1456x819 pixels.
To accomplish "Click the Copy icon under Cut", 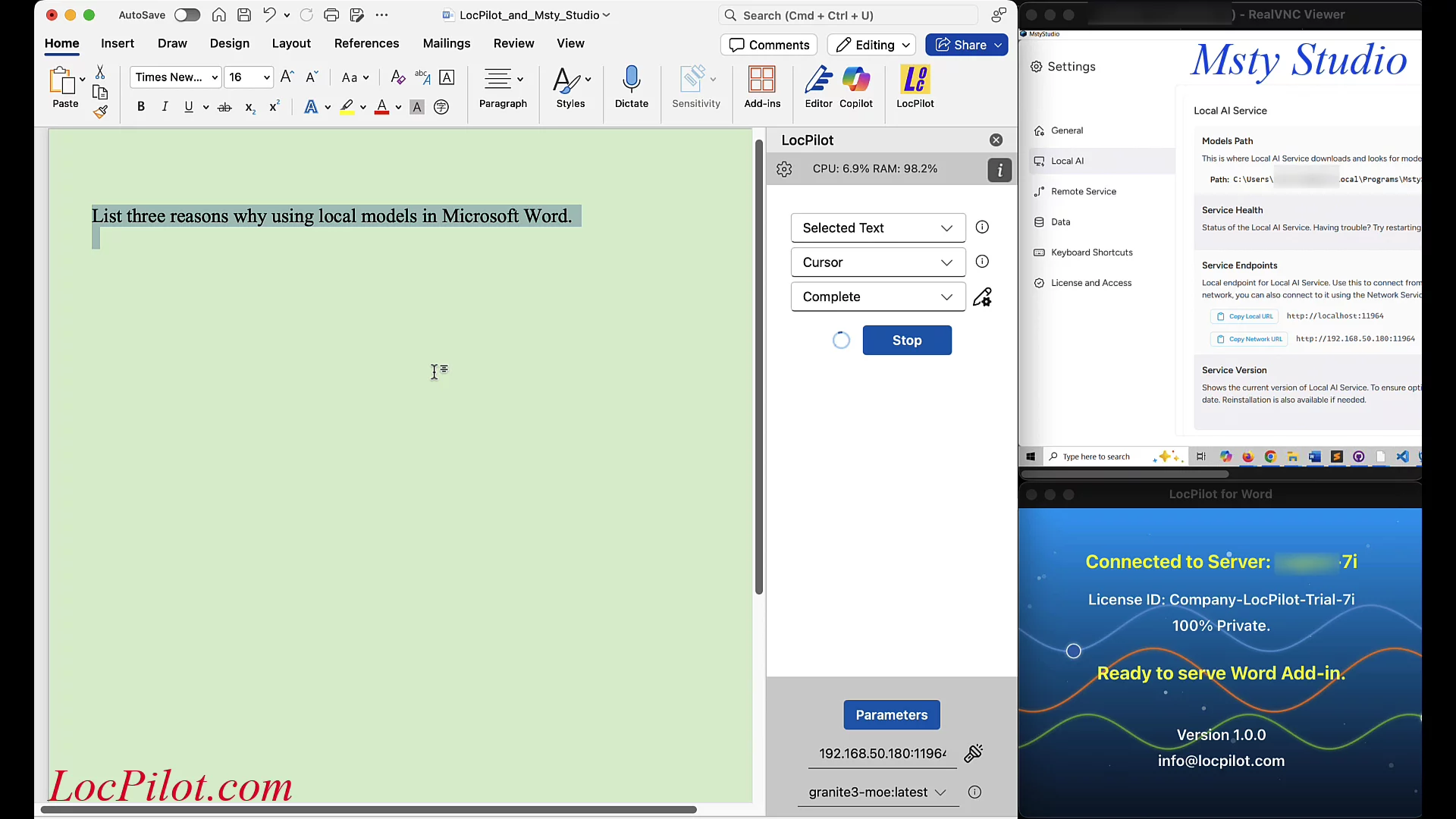I will click(x=100, y=92).
